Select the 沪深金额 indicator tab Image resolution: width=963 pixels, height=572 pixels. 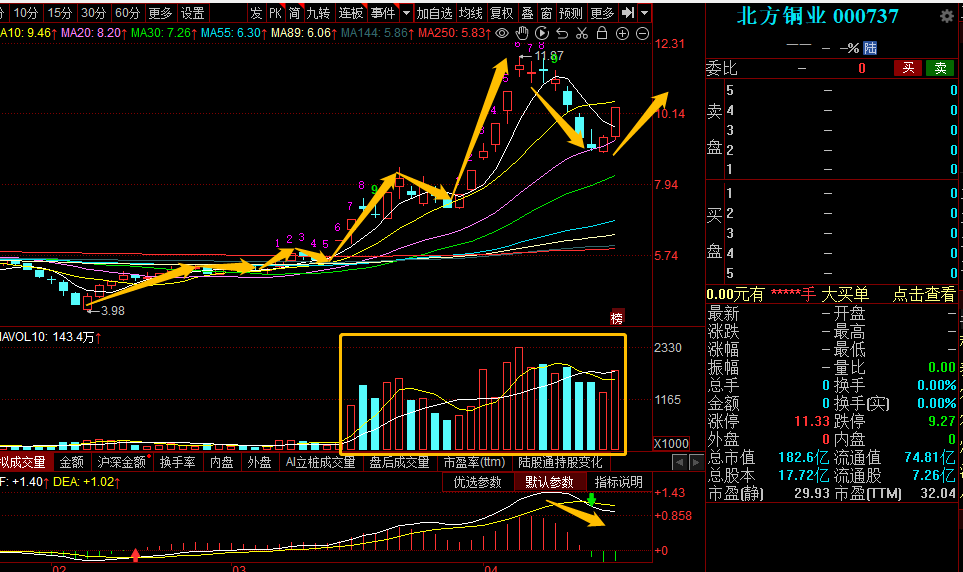click(122, 462)
